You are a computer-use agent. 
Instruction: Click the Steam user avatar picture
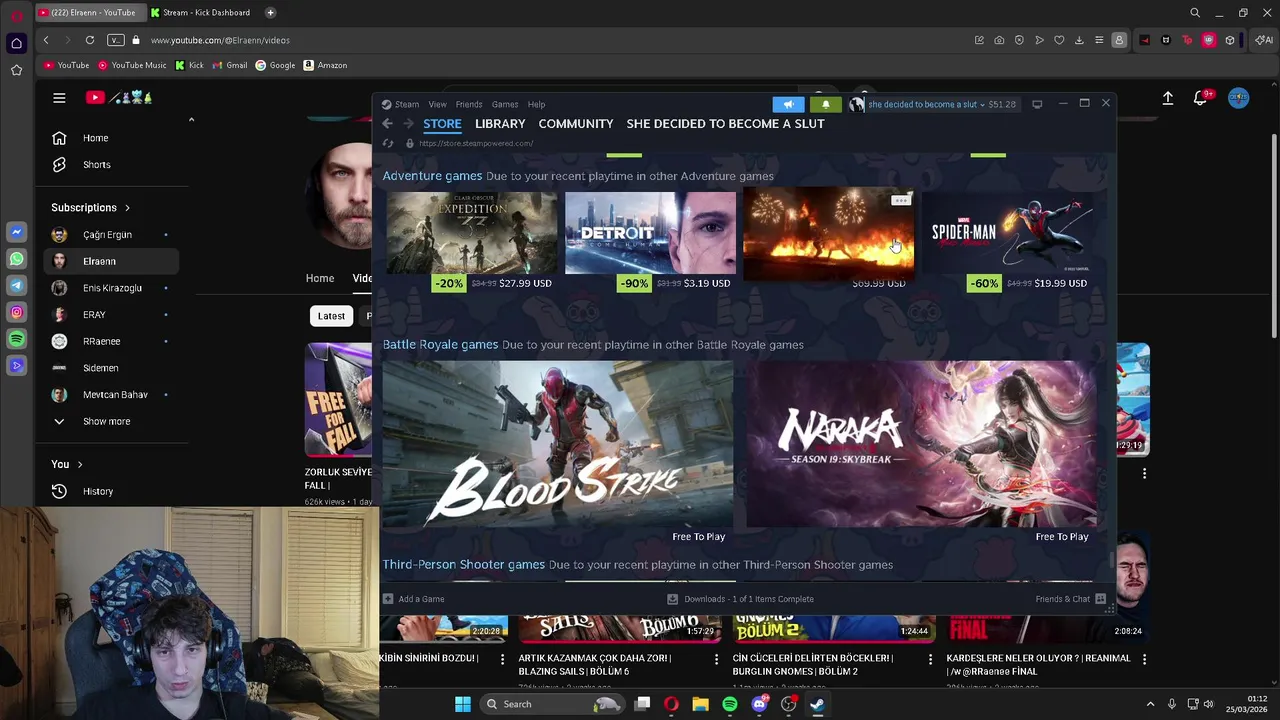(x=857, y=104)
